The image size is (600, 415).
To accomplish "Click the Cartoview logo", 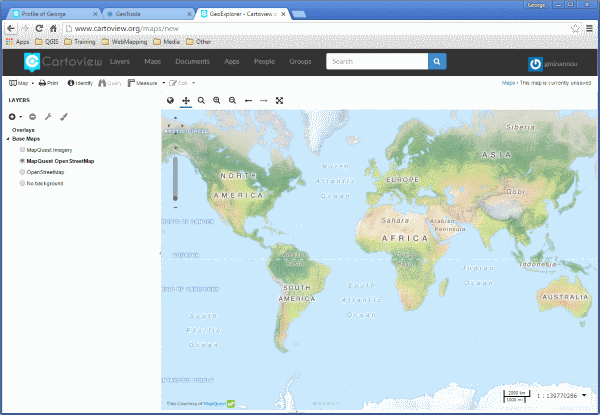I will (x=63, y=62).
